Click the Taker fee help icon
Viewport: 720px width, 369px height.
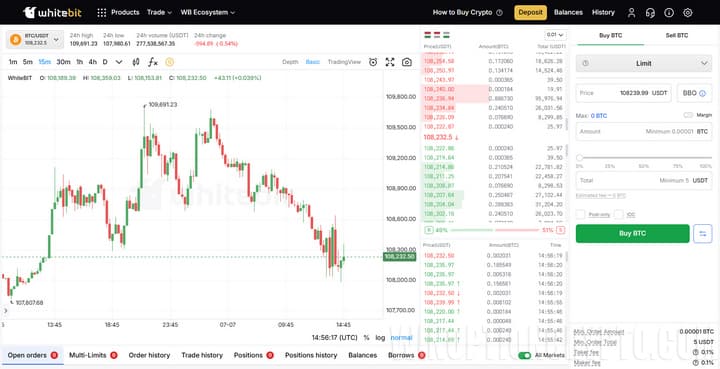[695, 352]
